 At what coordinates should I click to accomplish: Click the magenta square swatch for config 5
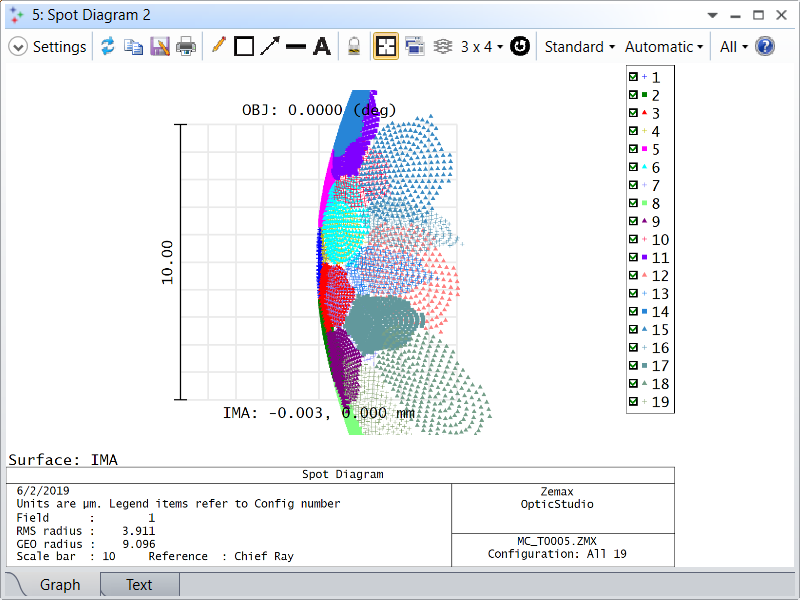(x=644, y=149)
